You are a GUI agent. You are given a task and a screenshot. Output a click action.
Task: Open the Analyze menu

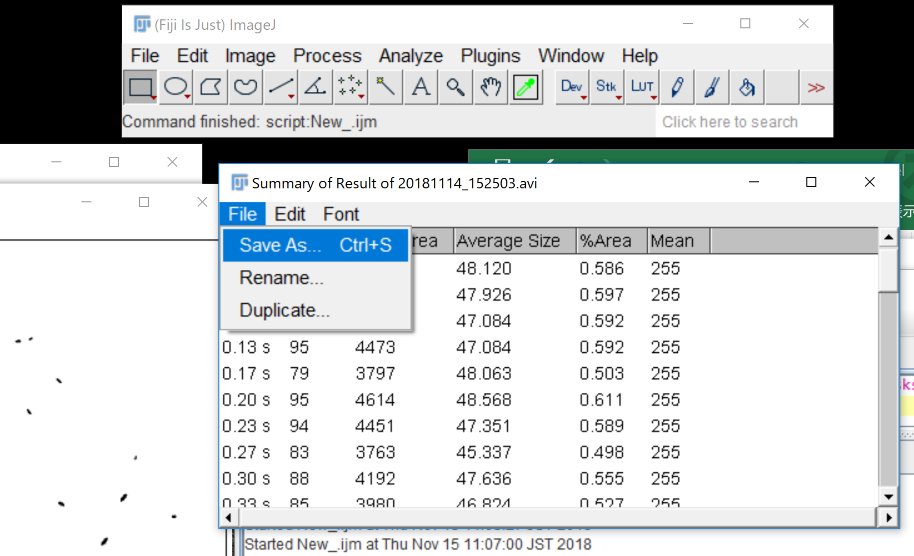pyautogui.click(x=411, y=56)
